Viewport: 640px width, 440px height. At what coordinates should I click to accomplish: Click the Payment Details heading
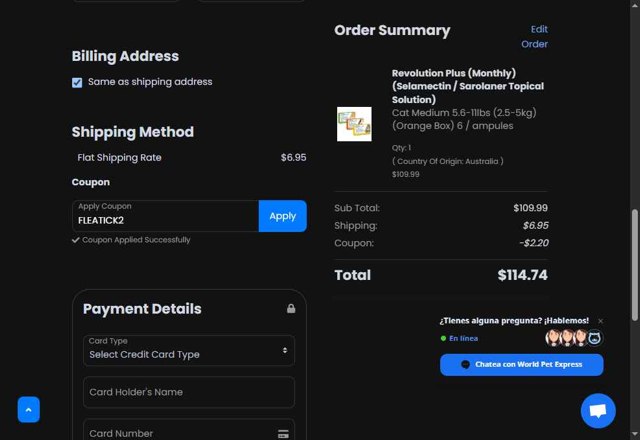(x=142, y=309)
